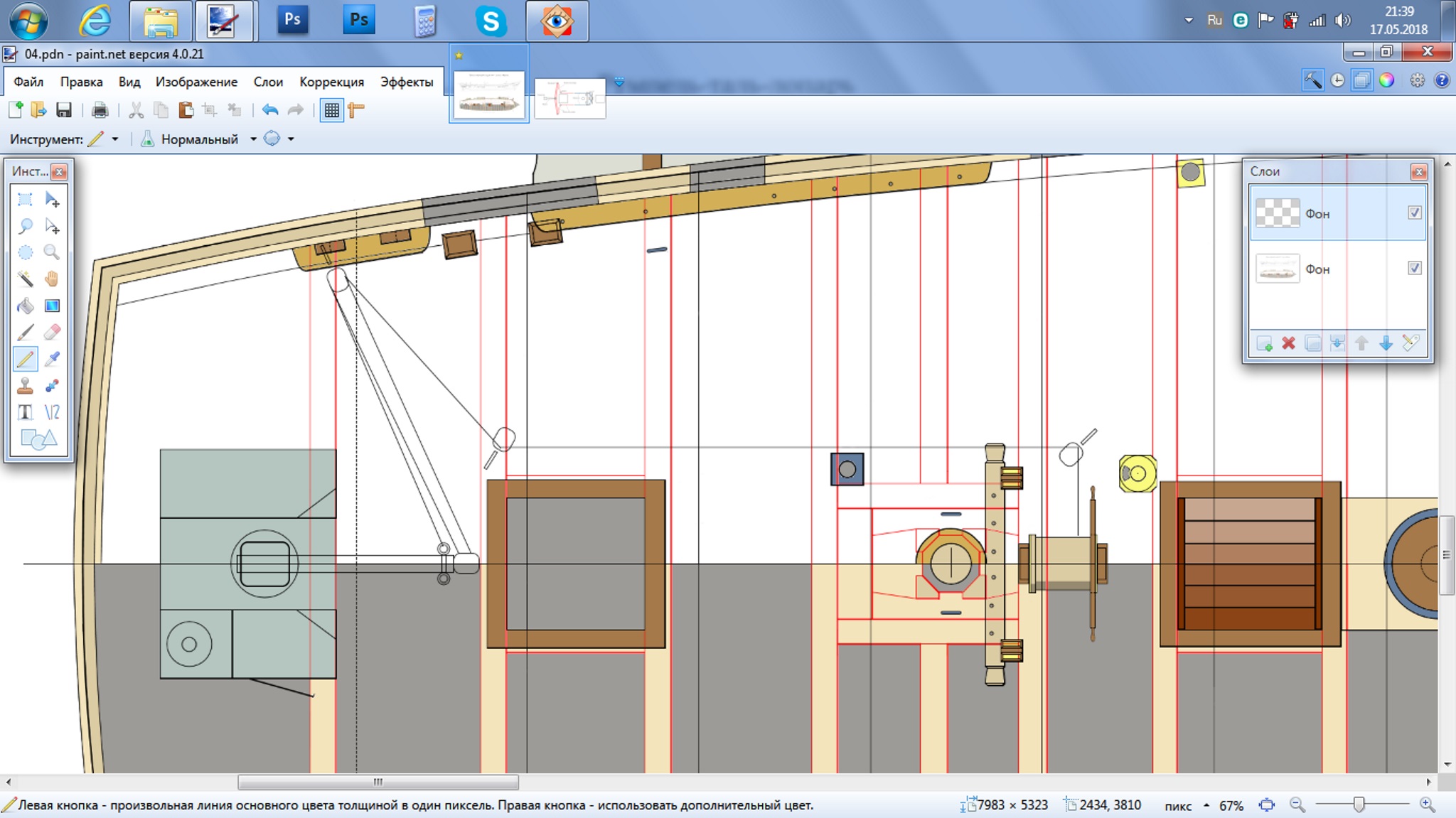Print the image via printer icon
Image resolution: width=1456 pixels, height=818 pixels.
[100, 109]
